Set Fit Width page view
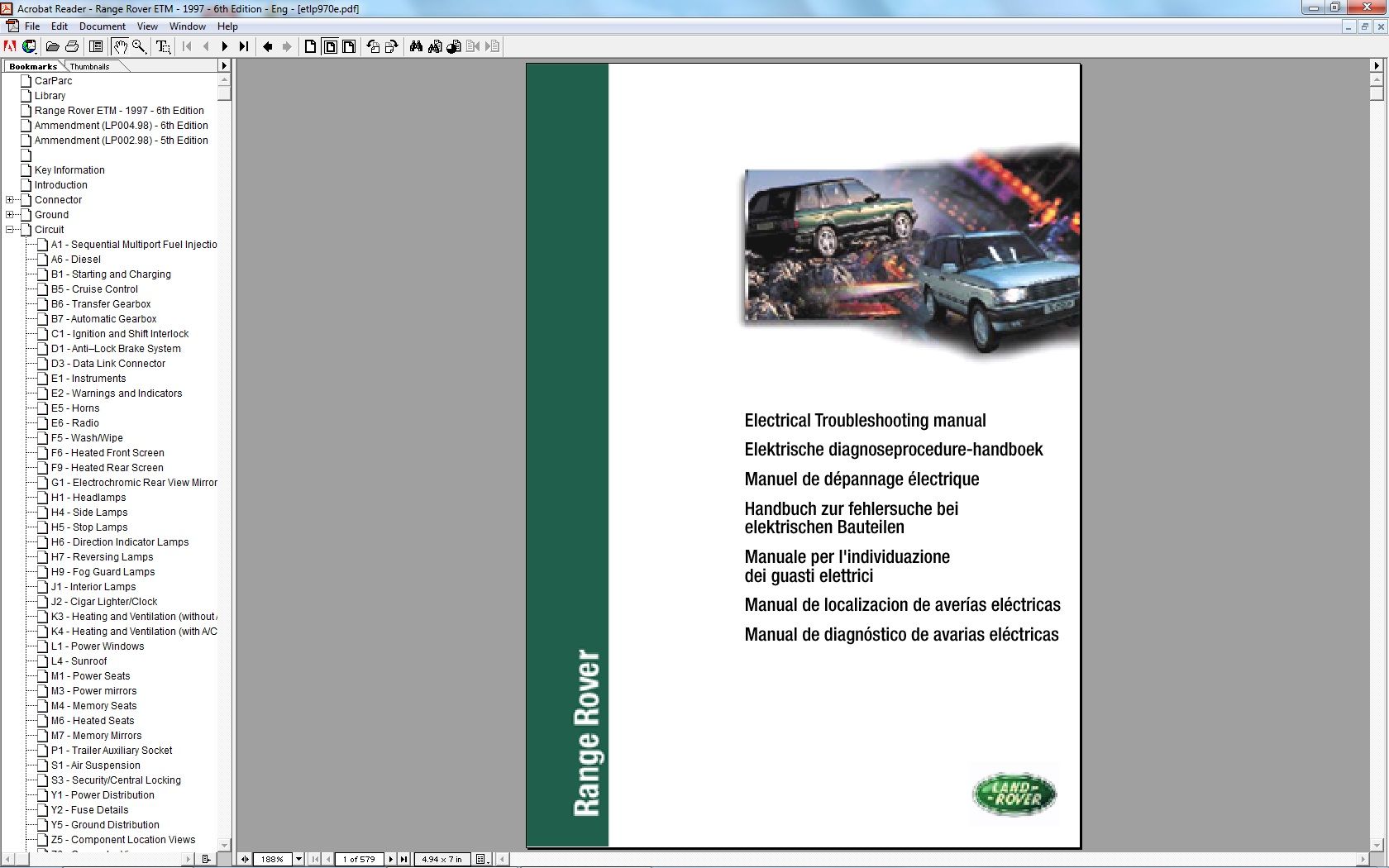Viewport: 1389px width, 868px height. [349, 46]
